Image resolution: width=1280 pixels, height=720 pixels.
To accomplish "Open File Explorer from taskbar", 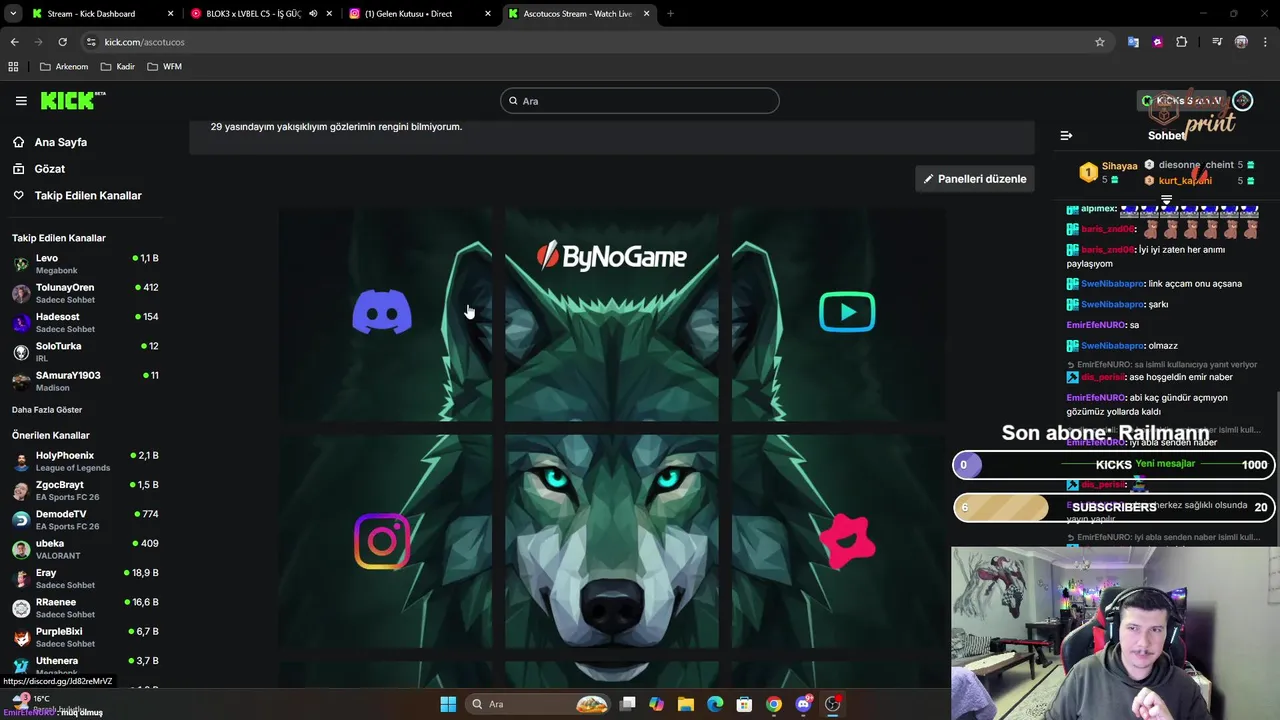I will point(686,704).
